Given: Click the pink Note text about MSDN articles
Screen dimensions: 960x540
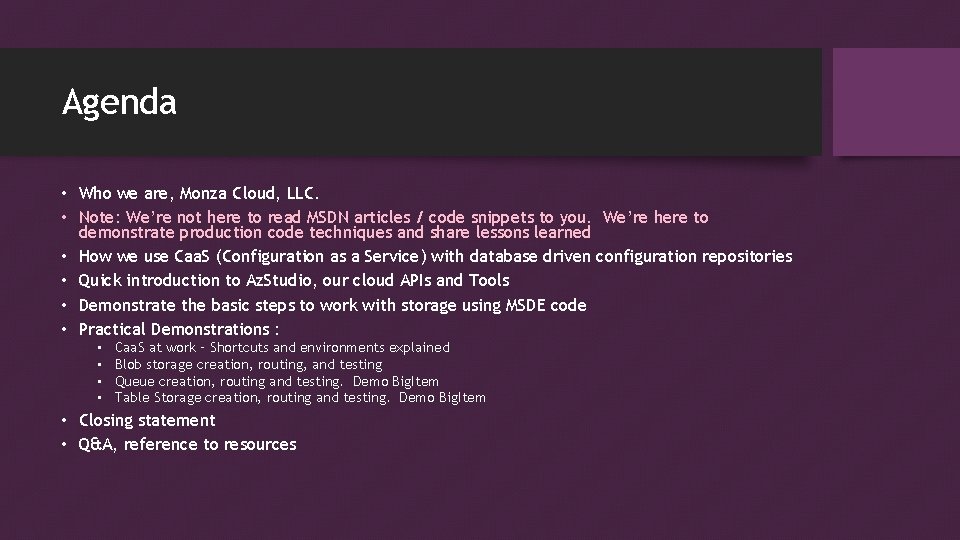Looking at the screenshot, I should pos(393,225).
